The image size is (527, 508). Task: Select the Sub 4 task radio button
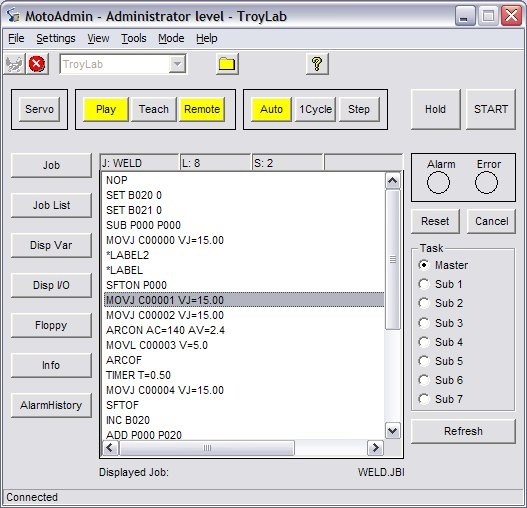(x=424, y=342)
